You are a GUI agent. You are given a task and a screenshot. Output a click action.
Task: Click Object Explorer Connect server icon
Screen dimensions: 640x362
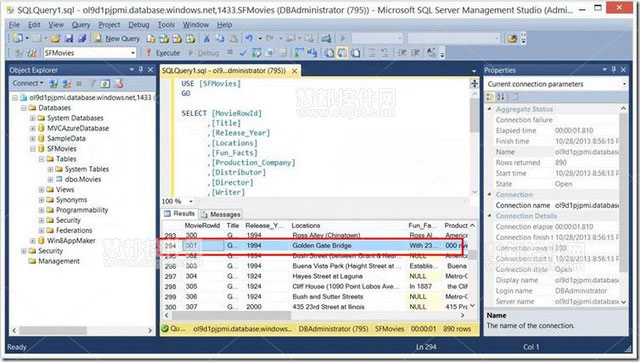pos(53,84)
